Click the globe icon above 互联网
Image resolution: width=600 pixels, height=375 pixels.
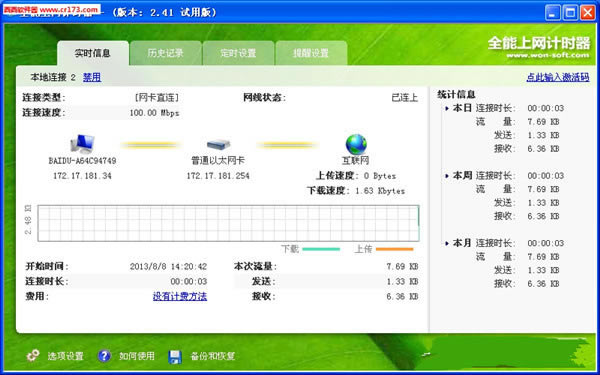356,144
